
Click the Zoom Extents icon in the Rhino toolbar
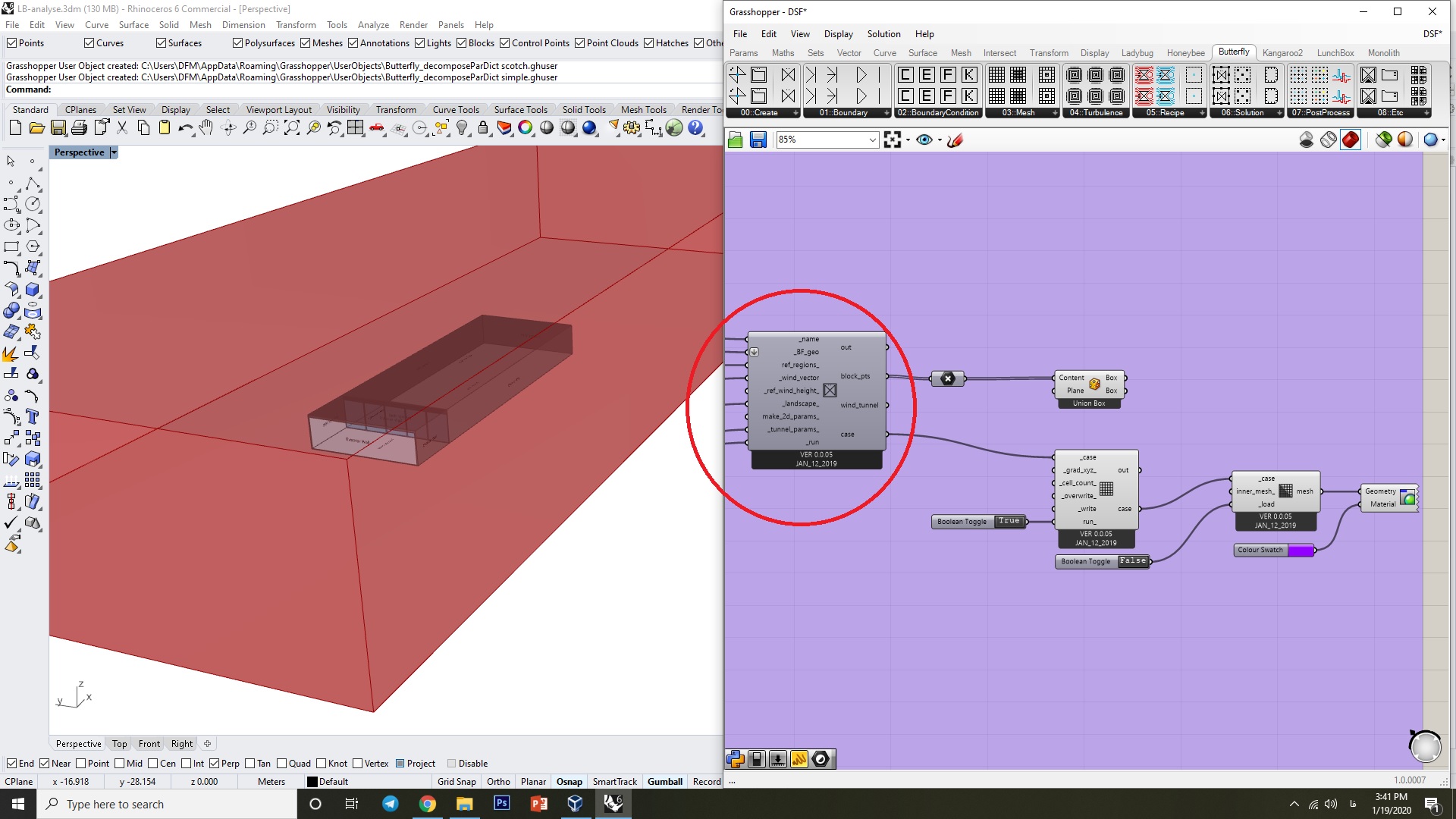(x=291, y=128)
